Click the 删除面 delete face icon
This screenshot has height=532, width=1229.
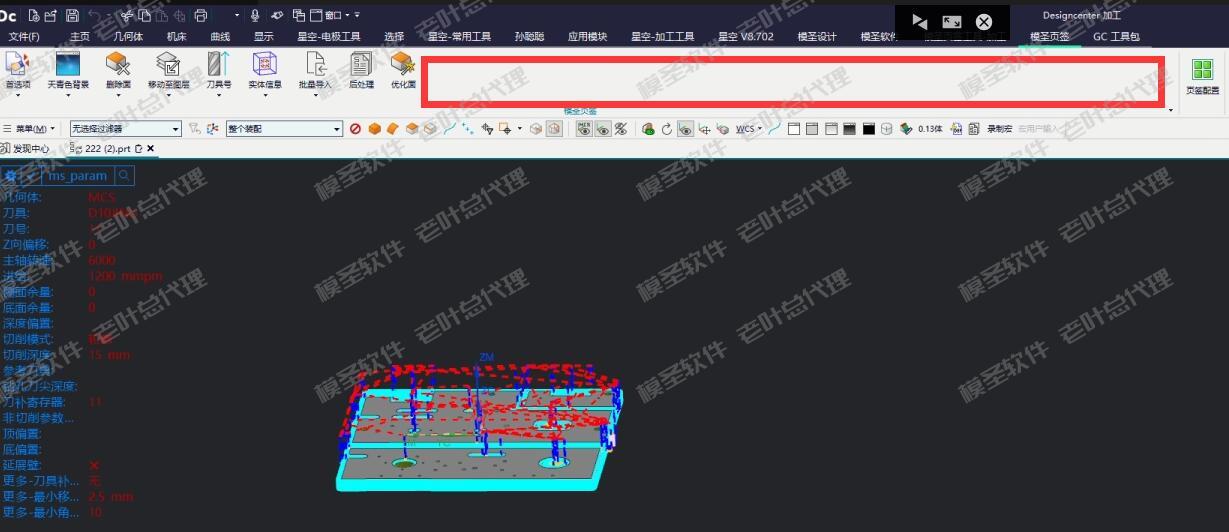pos(118,65)
